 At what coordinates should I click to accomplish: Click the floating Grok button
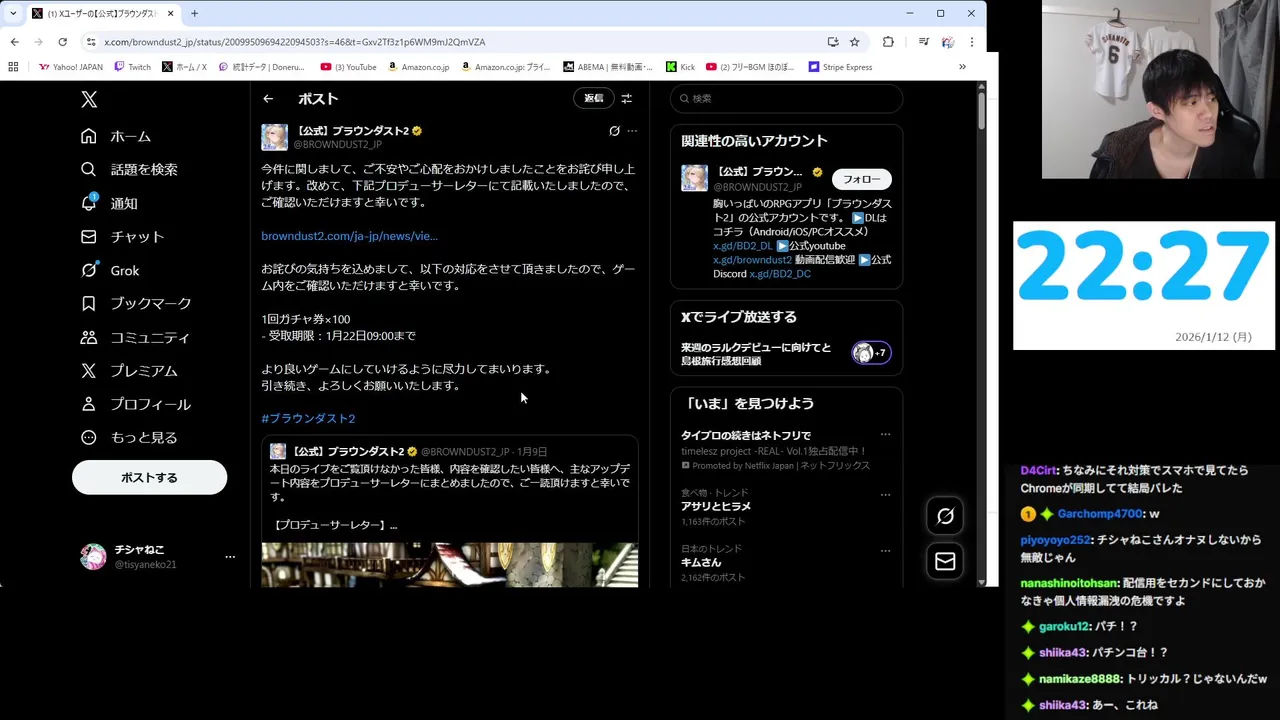click(x=945, y=516)
